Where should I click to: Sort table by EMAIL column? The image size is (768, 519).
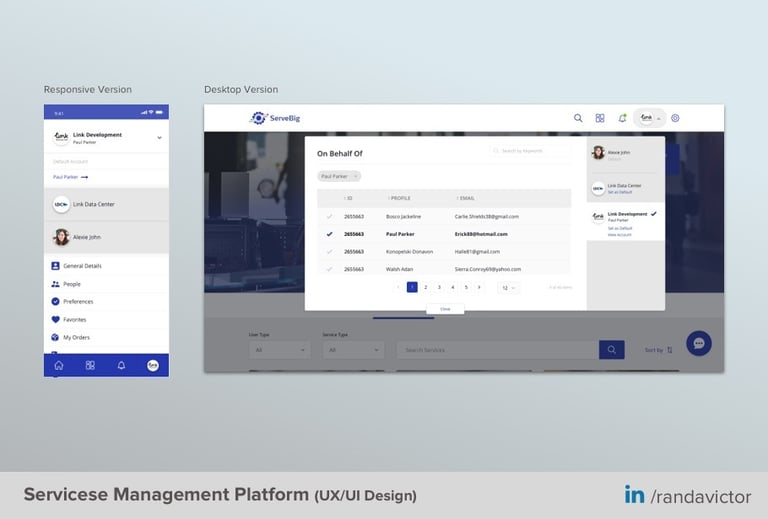(x=465, y=198)
